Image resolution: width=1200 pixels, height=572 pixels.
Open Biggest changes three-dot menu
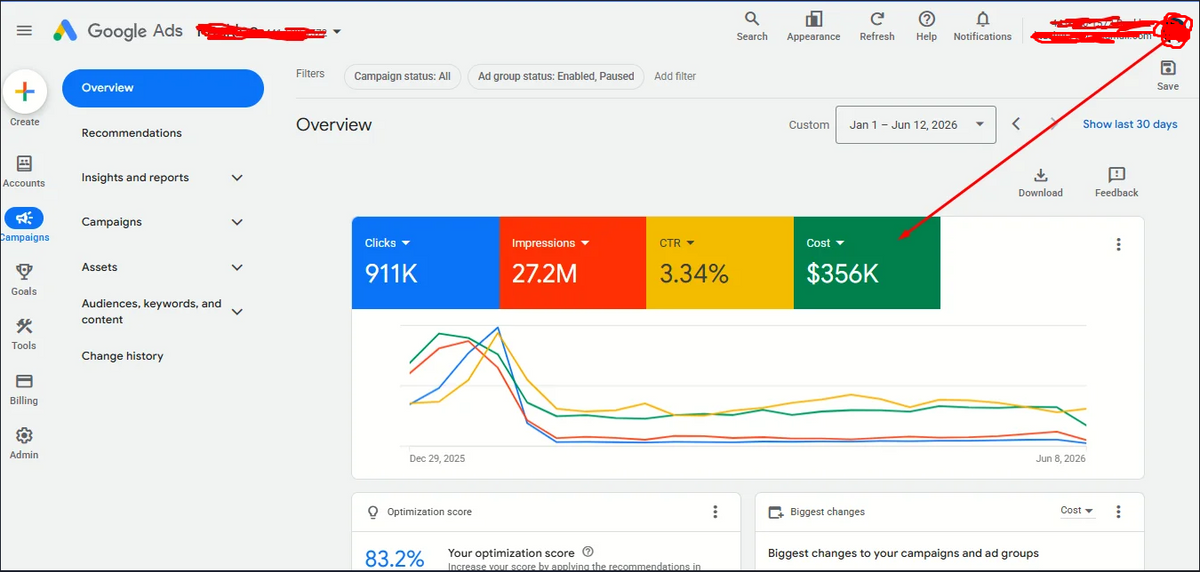point(1118,512)
